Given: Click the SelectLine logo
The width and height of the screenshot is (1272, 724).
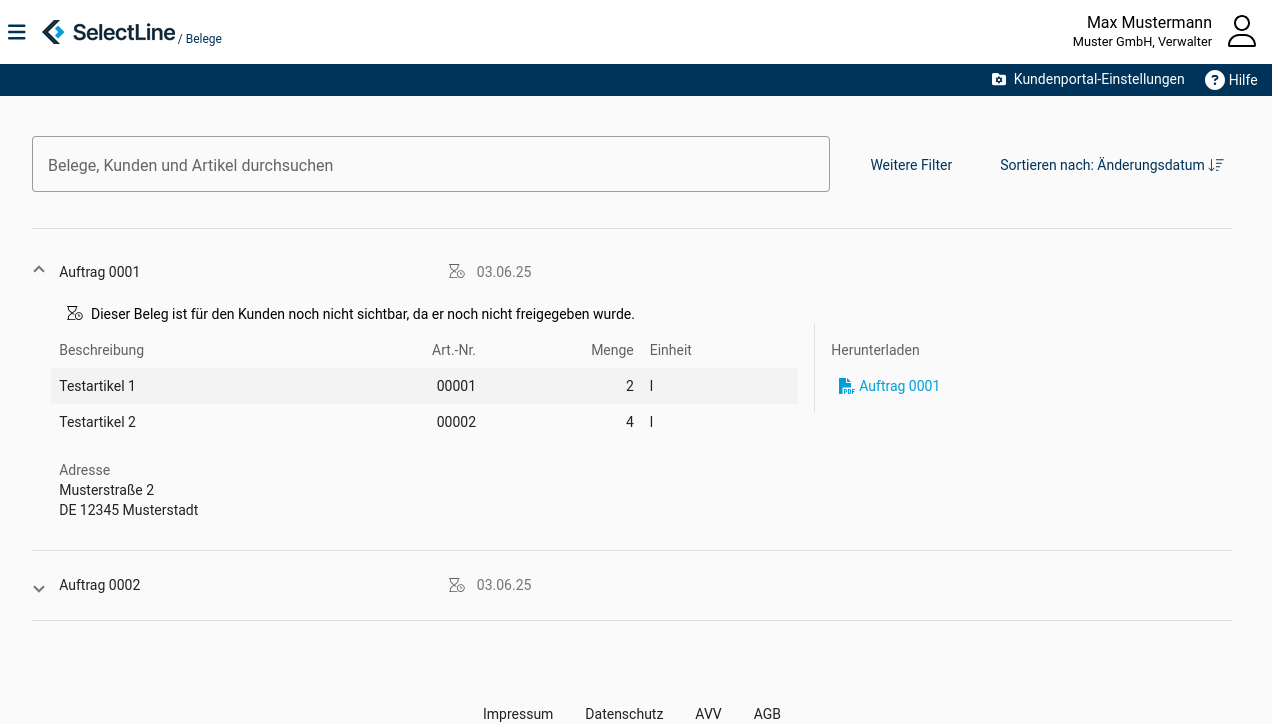Looking at the screenshot, I should click(108, 32).
